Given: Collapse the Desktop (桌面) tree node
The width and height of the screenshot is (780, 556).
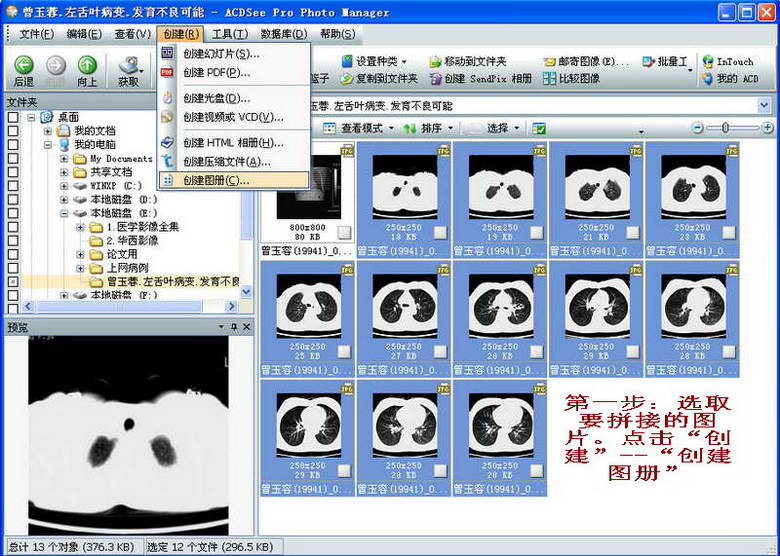Looking at the screenshot, I should click(31, 117).
